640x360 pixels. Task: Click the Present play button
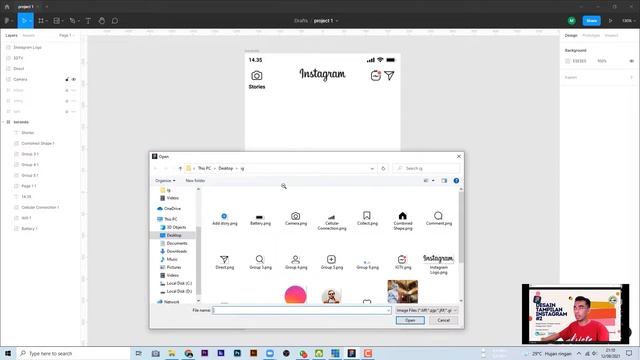point(611,20)
